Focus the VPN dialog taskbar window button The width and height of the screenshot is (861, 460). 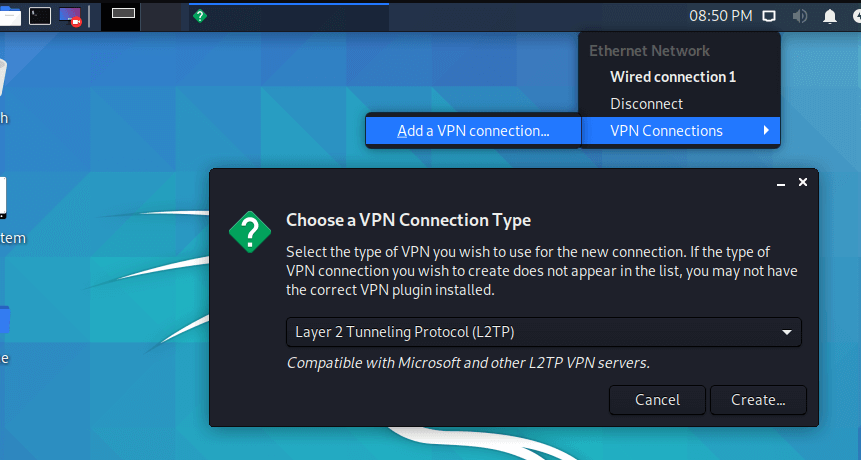click(289, 16)
